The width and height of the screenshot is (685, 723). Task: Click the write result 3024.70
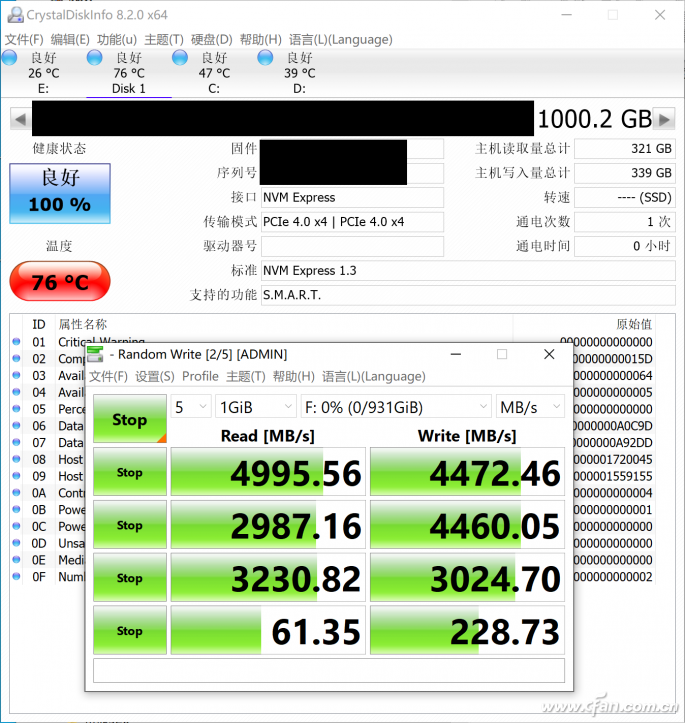tap(467, 578)
